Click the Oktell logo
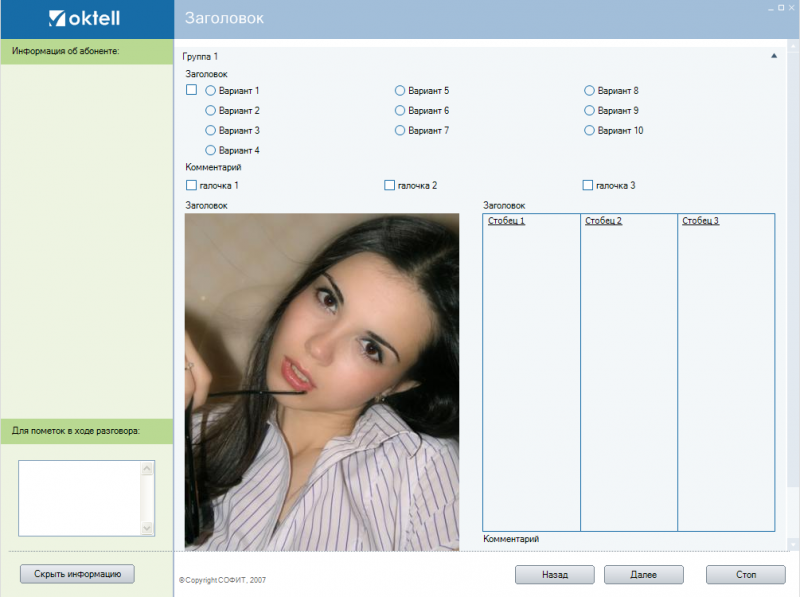The width and height of the screenshot is (800, 597). coord(85,18)
